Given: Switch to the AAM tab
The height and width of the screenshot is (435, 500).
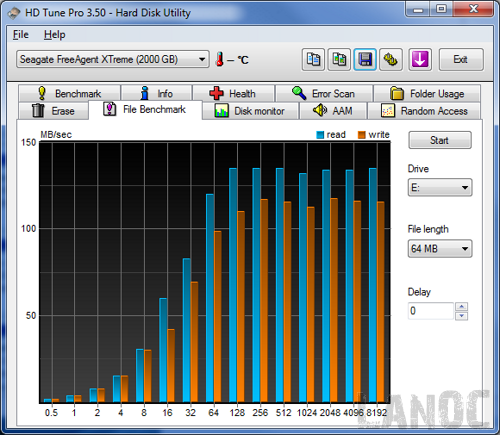Looking at the screenshot, I should (x=333, y=111).
